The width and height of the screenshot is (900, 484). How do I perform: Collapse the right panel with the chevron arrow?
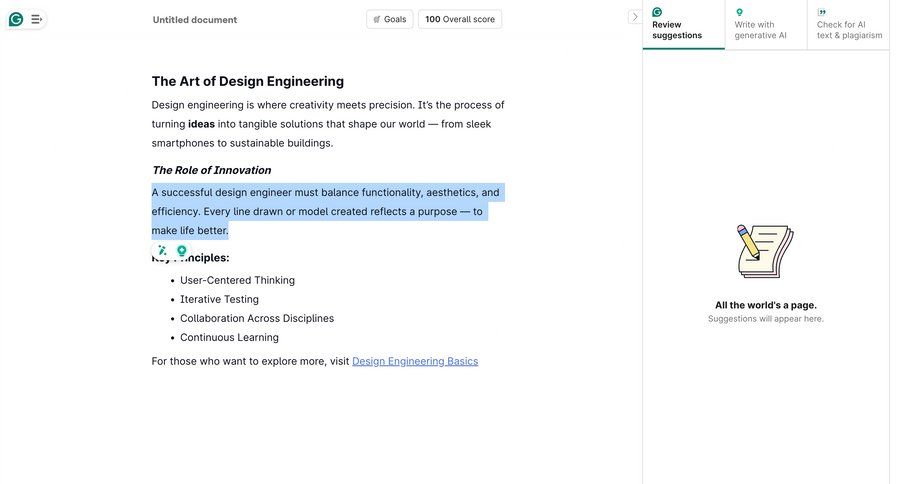[634, 17]
